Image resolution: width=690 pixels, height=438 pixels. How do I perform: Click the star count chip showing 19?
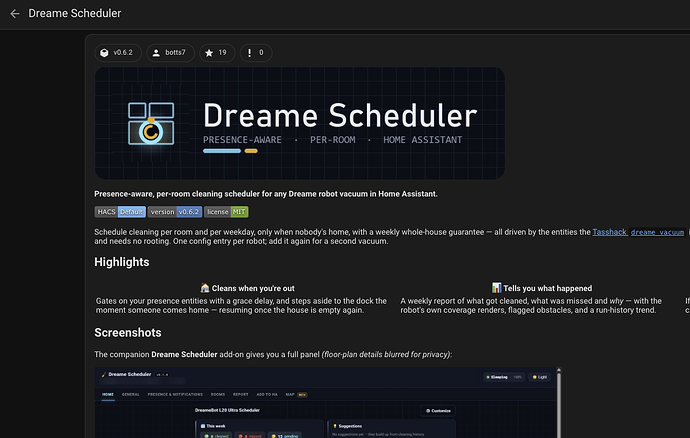click(217, 53)
